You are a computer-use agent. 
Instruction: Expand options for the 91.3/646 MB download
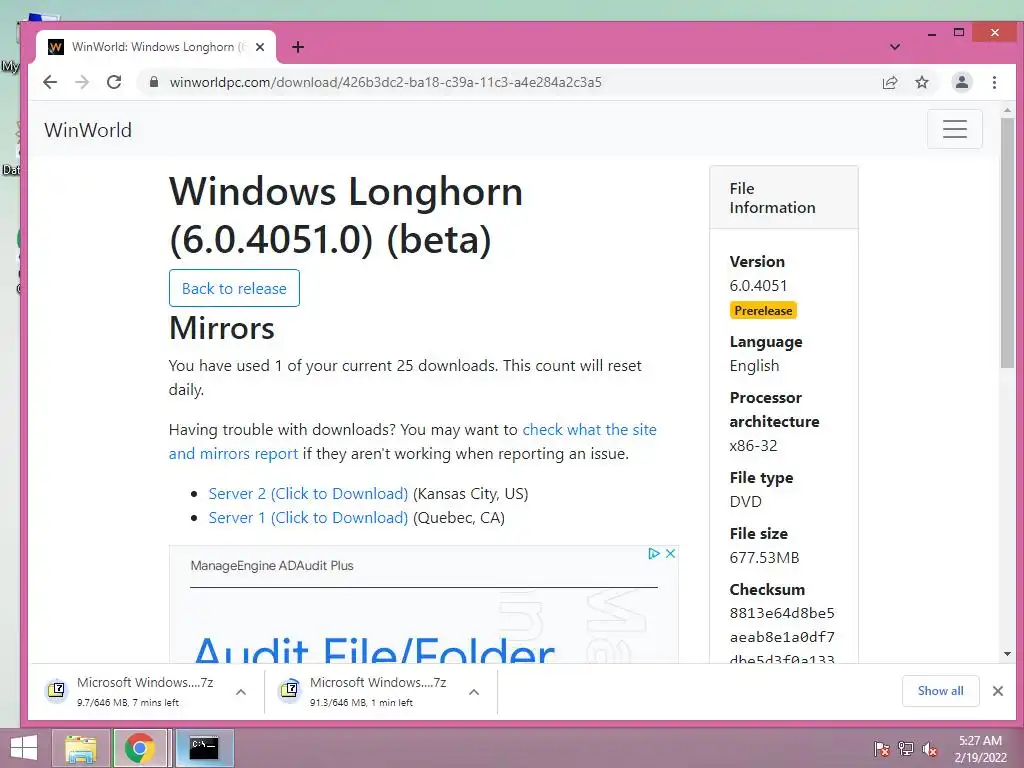point(474,692)
